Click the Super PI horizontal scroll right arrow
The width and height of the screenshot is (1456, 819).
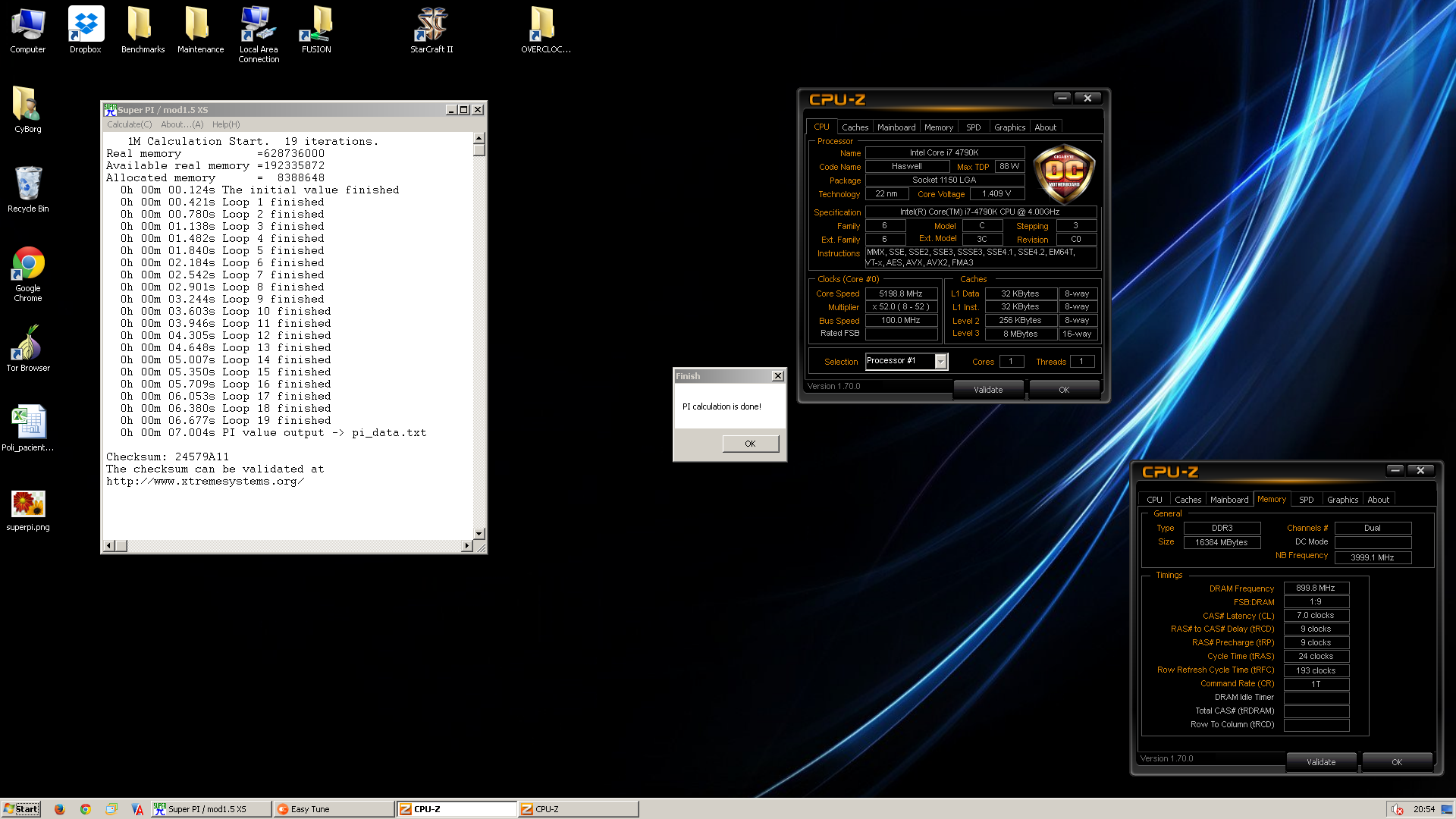pos(466,546)
